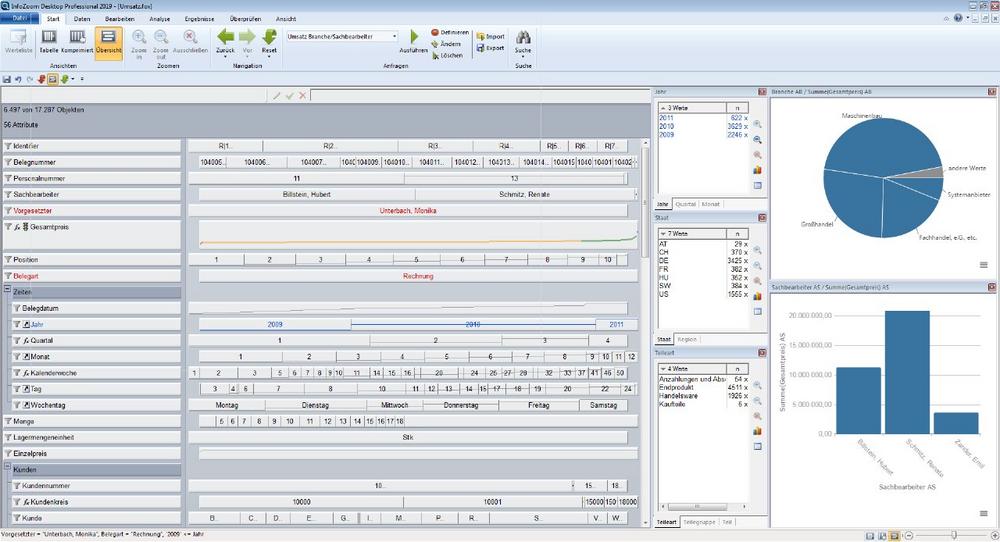Screen dimensions: 1000x542
Task: Collapse the Zeiten attribute group
Action: (x=8, y=290)
